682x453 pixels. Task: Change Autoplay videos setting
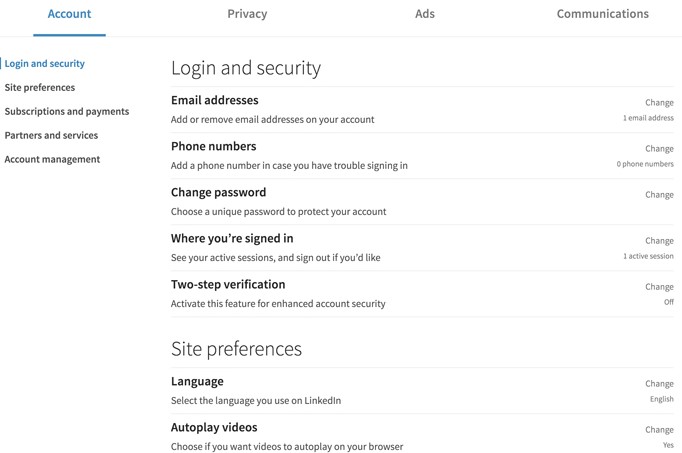click(x=659, y=430)
